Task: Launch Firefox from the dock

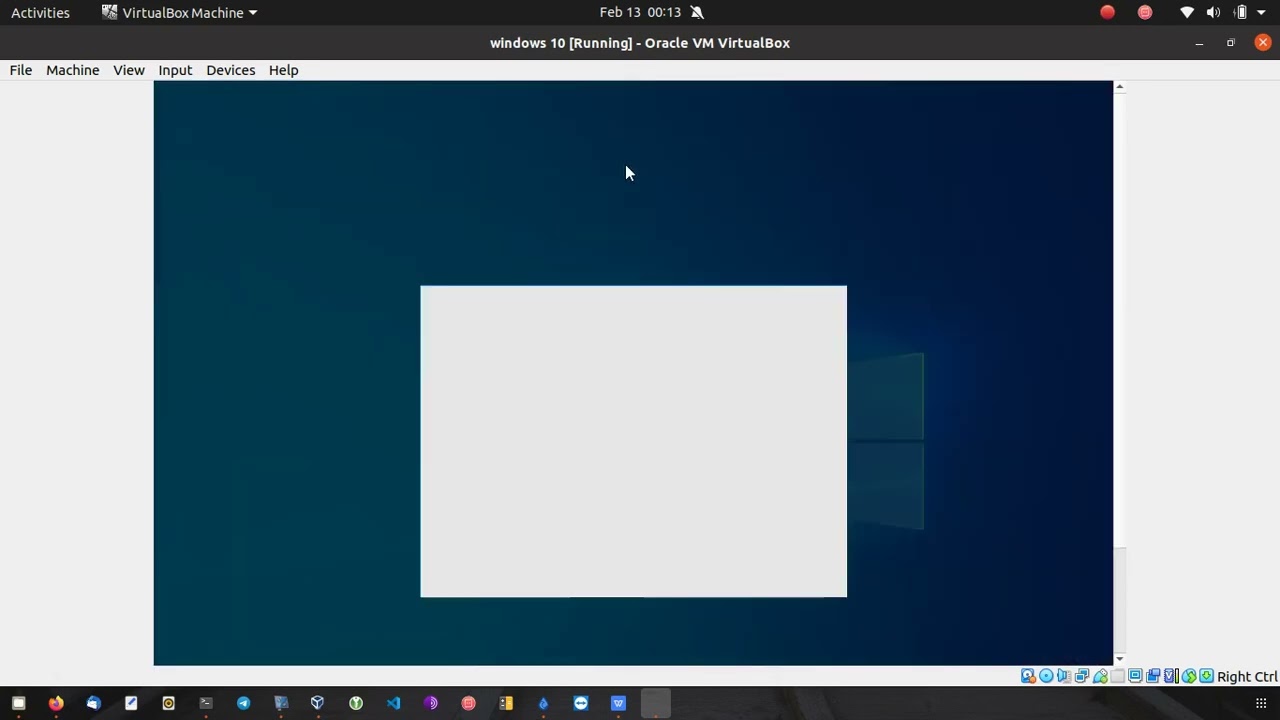Action: click(56, 703)
